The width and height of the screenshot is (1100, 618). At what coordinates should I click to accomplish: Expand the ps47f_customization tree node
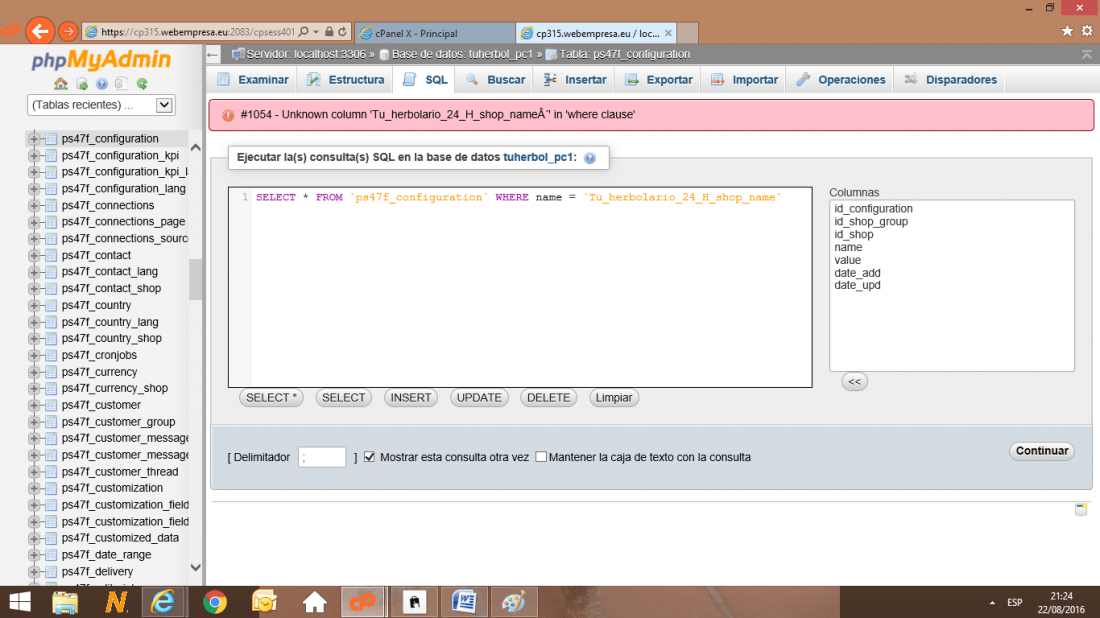[x=34, y=488]
